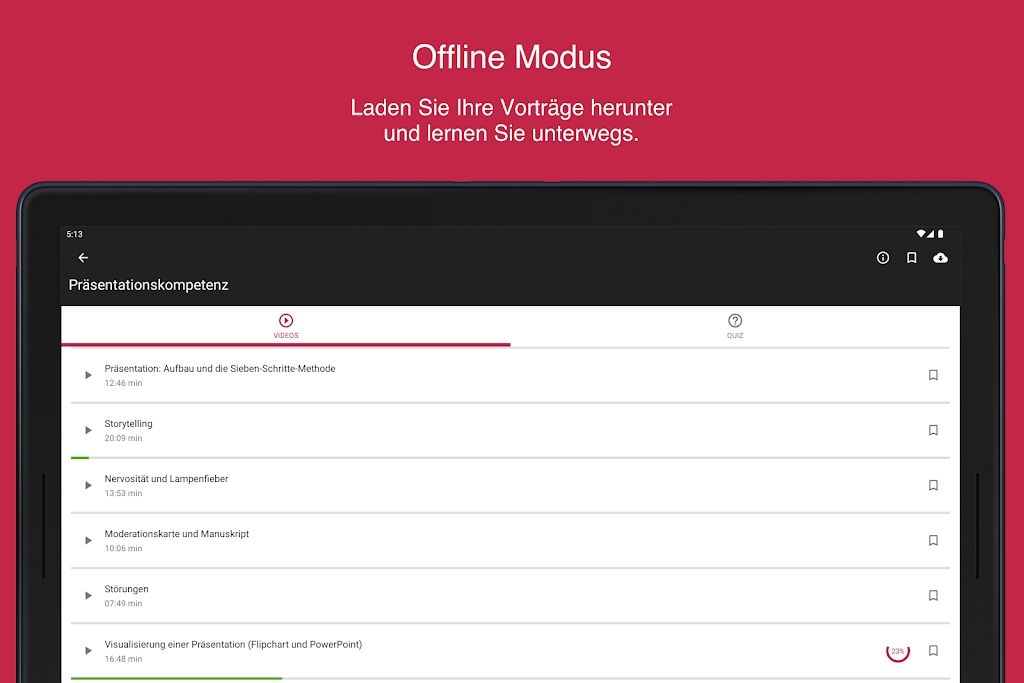
Task: Toggle bookmark for Storytelling lecture
Action: pos(933,430)
